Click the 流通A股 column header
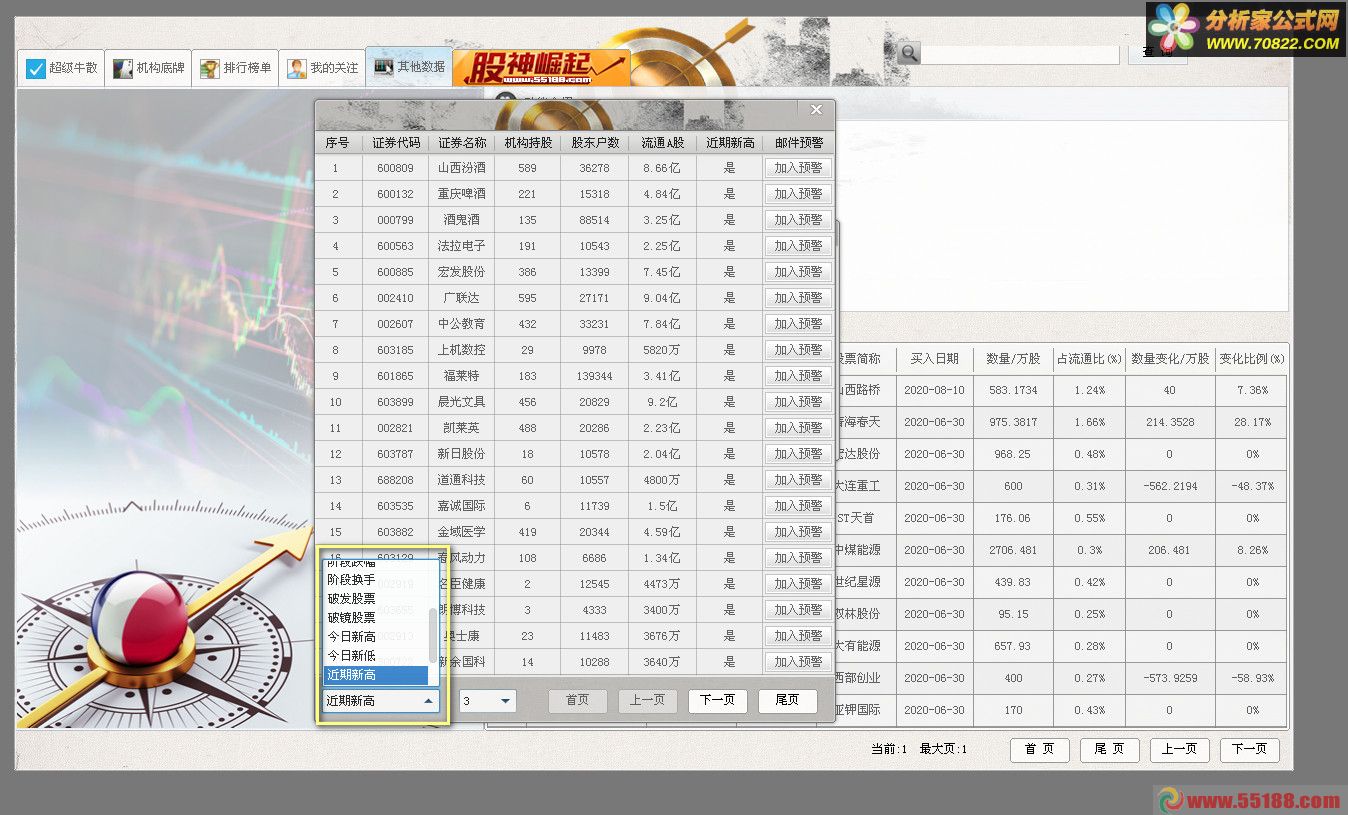Screen dimensions: 1348x815 (662, 143)
